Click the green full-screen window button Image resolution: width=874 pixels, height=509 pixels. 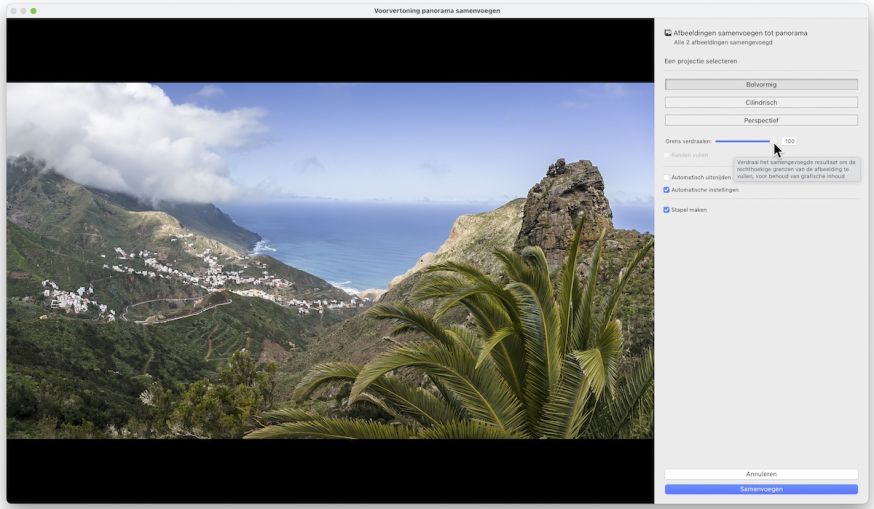(x=33, y=11)
